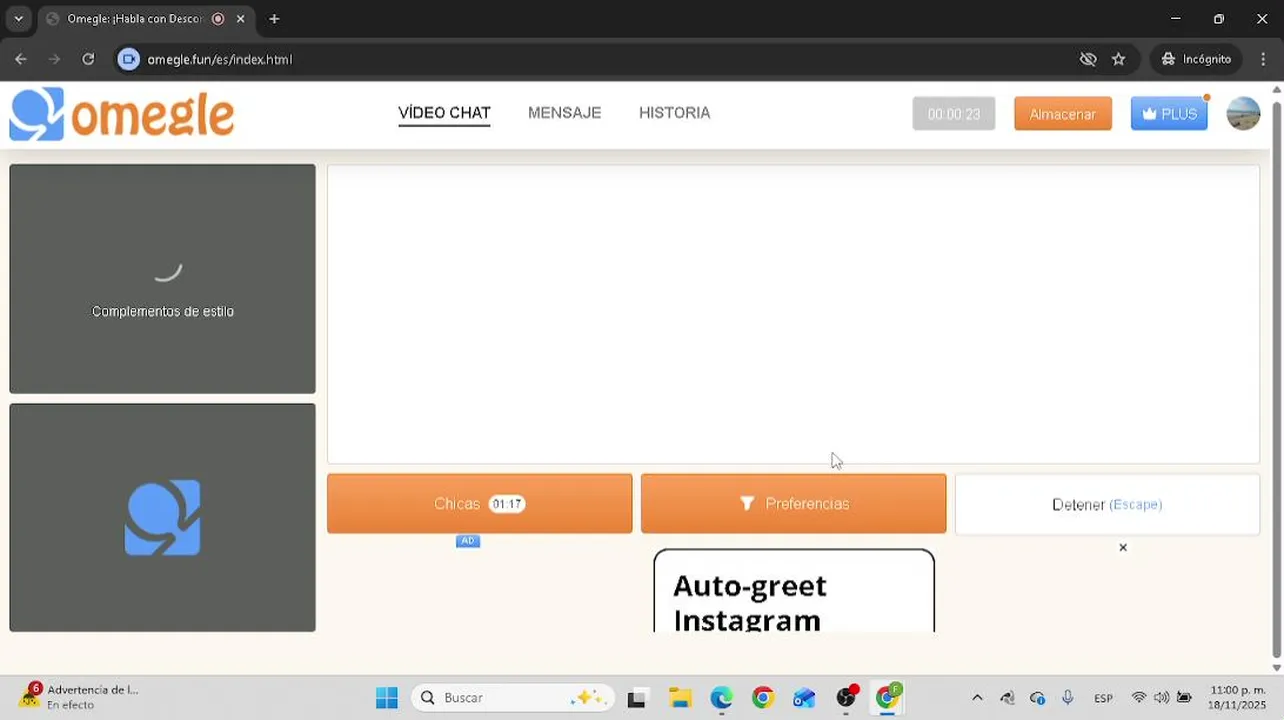Screen dimensions: 1284x720
Task: Click the AD label badge
Action: click(468, 541)
